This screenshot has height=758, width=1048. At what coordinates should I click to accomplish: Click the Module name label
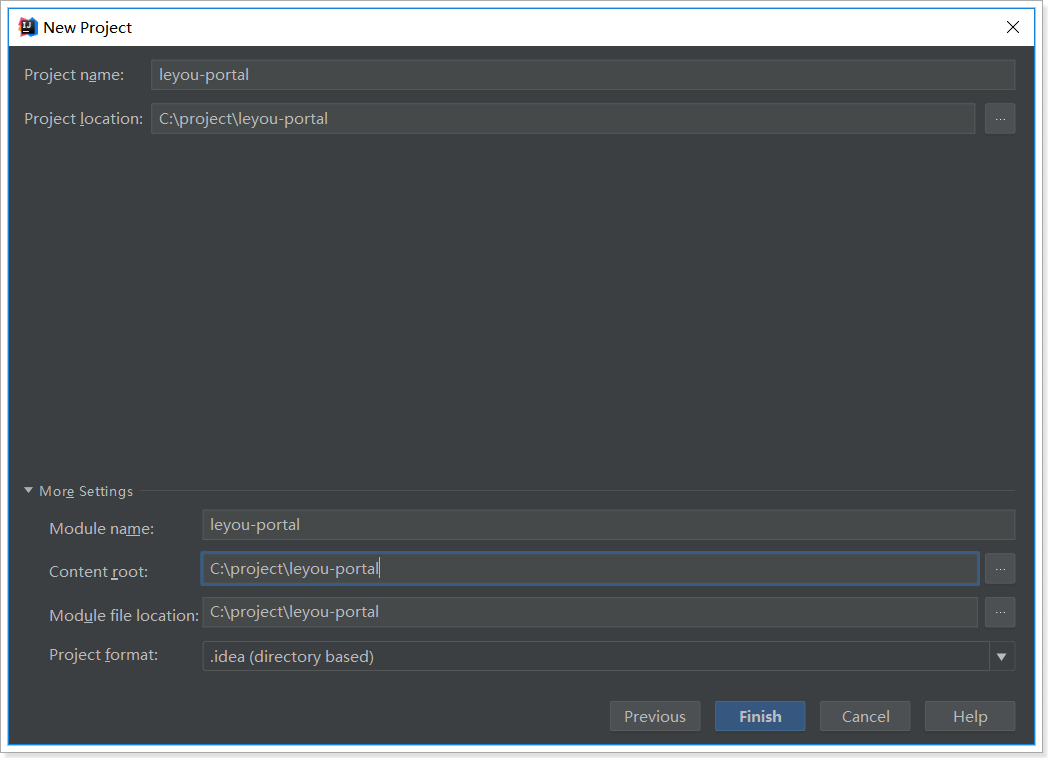pos(102,529)
